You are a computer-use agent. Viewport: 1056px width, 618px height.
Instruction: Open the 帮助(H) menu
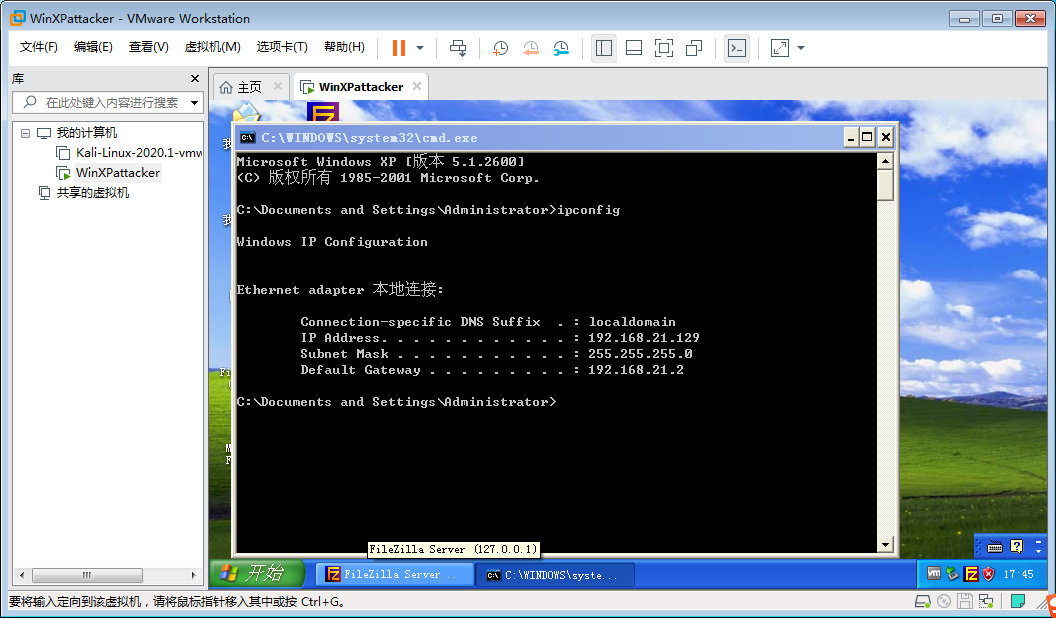tap(344, 47)
